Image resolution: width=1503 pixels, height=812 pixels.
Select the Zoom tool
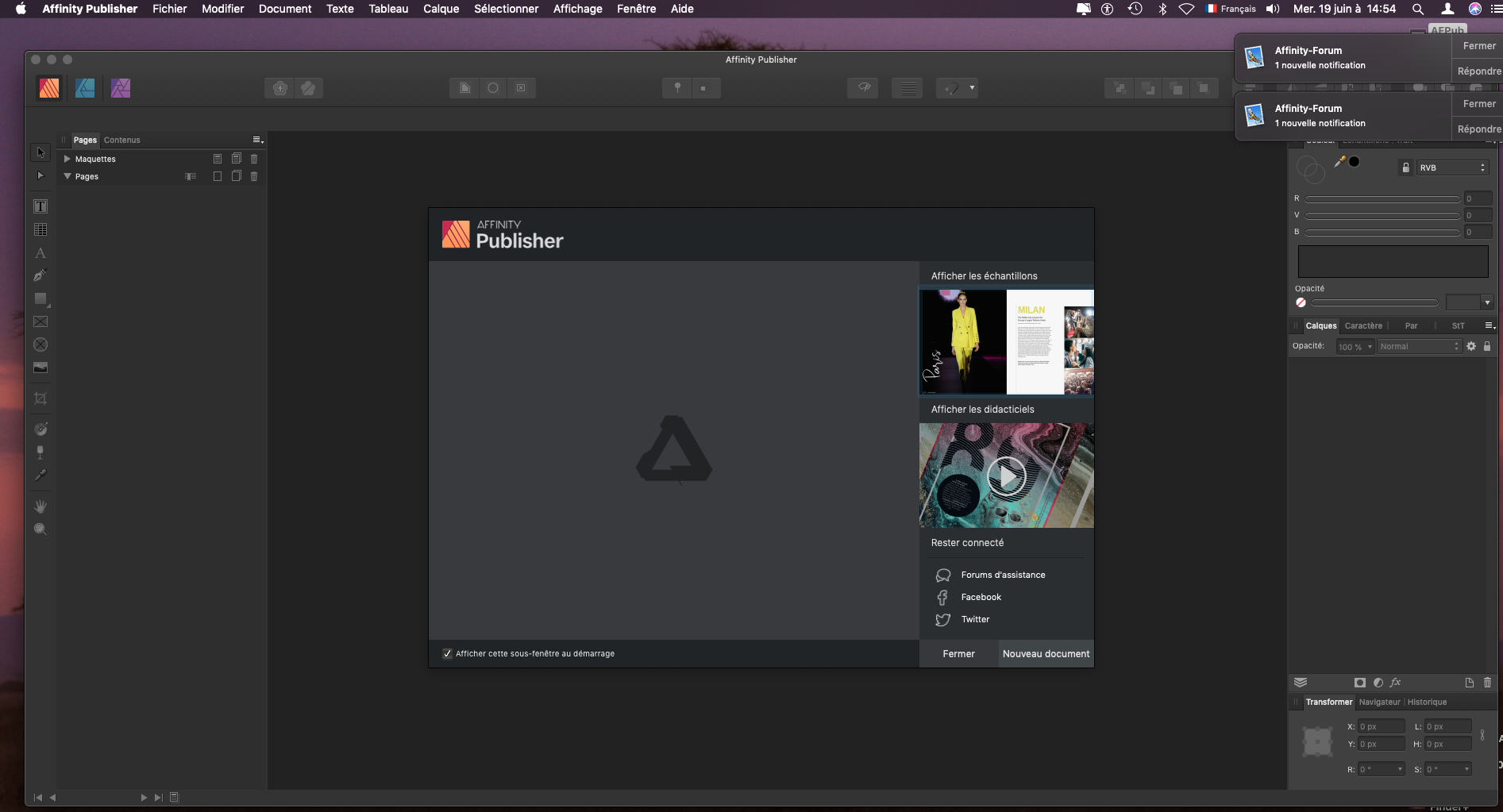pyautogui.click(x=40, y=529)
